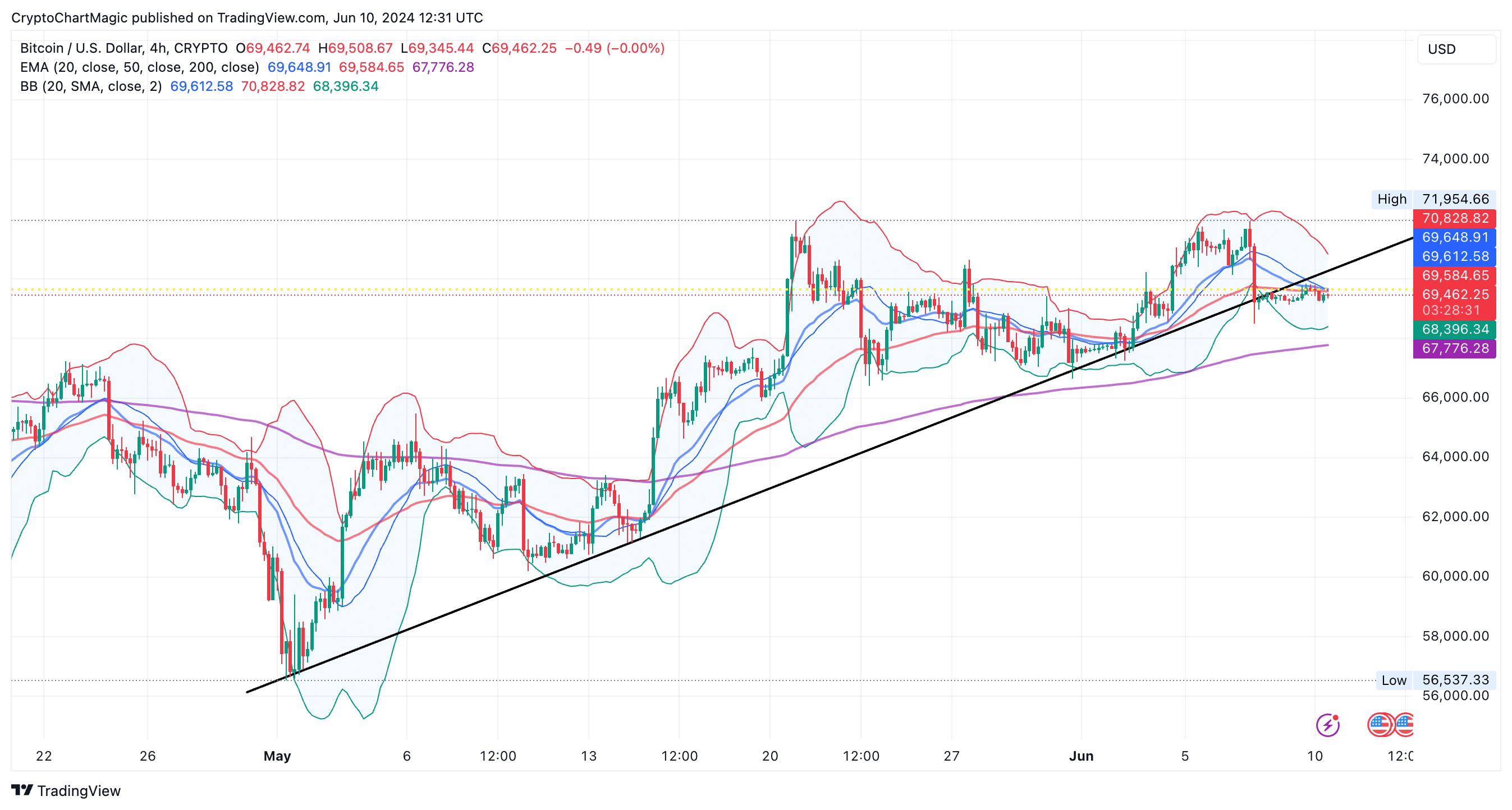This screenshot has height=810, width=1512.
Task: Click the 71,954.66 high price label
Action: coord(1455,200)
